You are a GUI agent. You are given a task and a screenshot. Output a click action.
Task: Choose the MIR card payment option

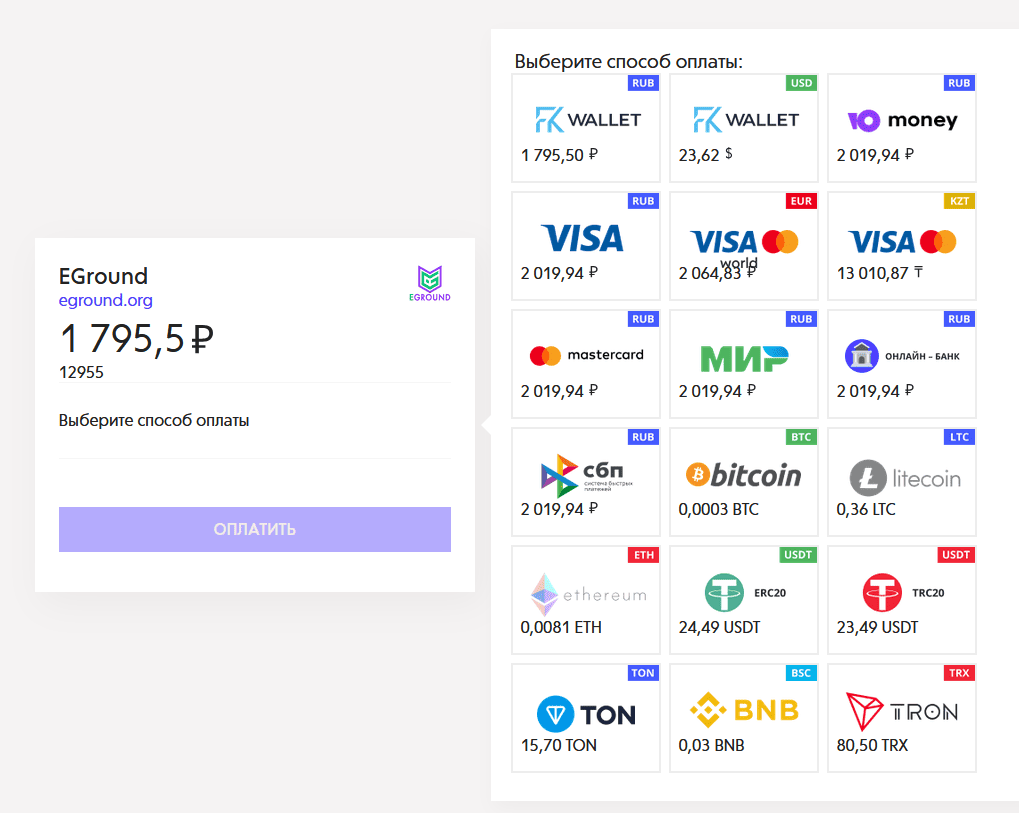tap(743, 364)
